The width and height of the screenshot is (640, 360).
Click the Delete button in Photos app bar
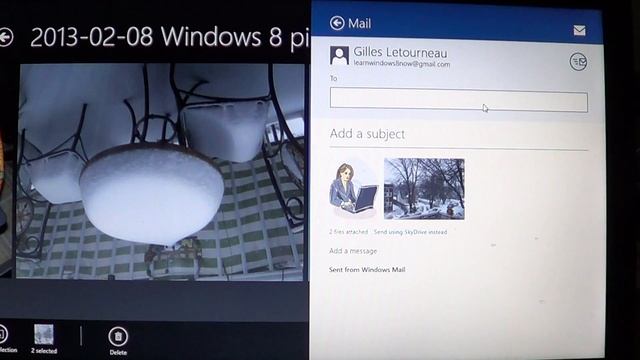point(118,341)
